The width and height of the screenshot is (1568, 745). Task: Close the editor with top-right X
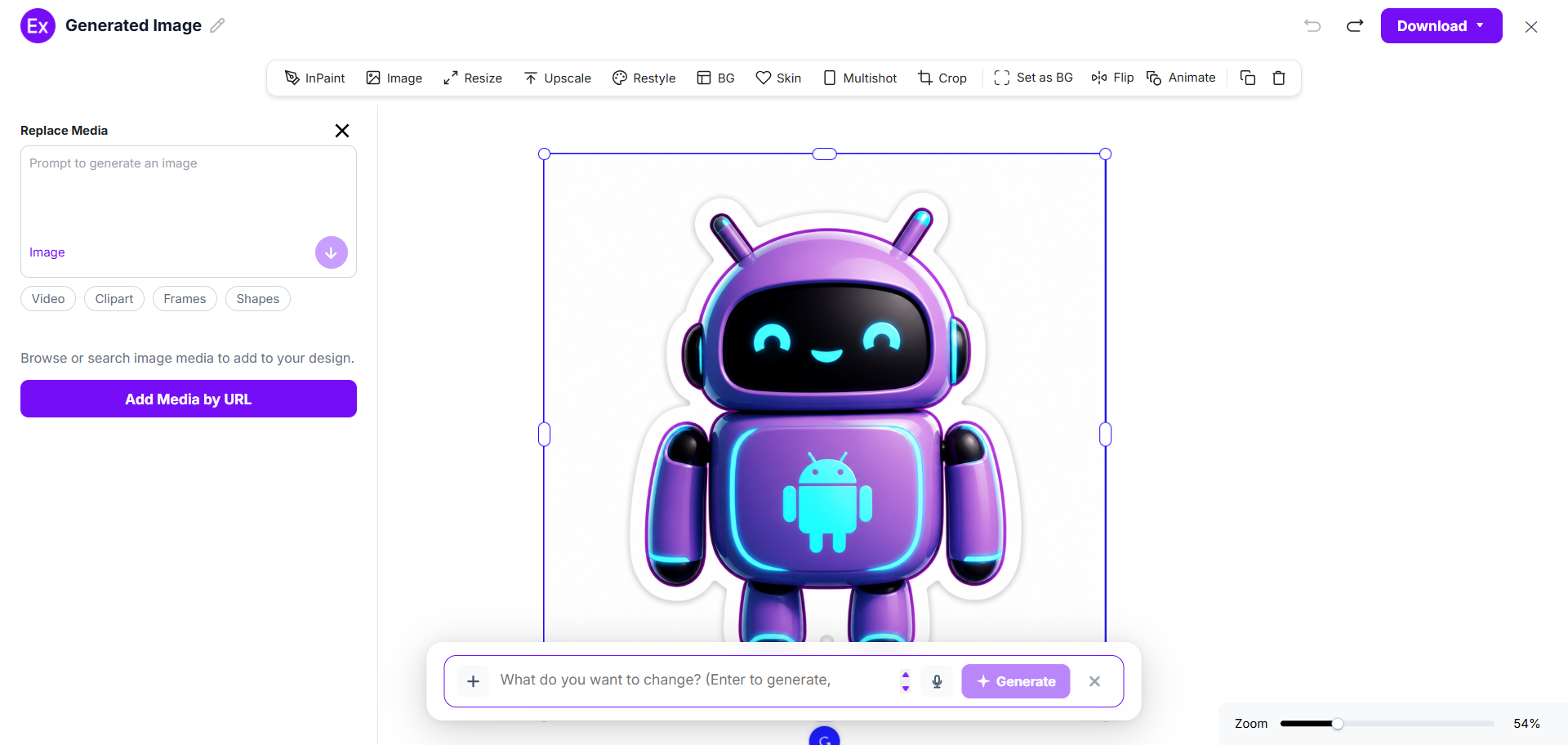[x=1531, y=27]
